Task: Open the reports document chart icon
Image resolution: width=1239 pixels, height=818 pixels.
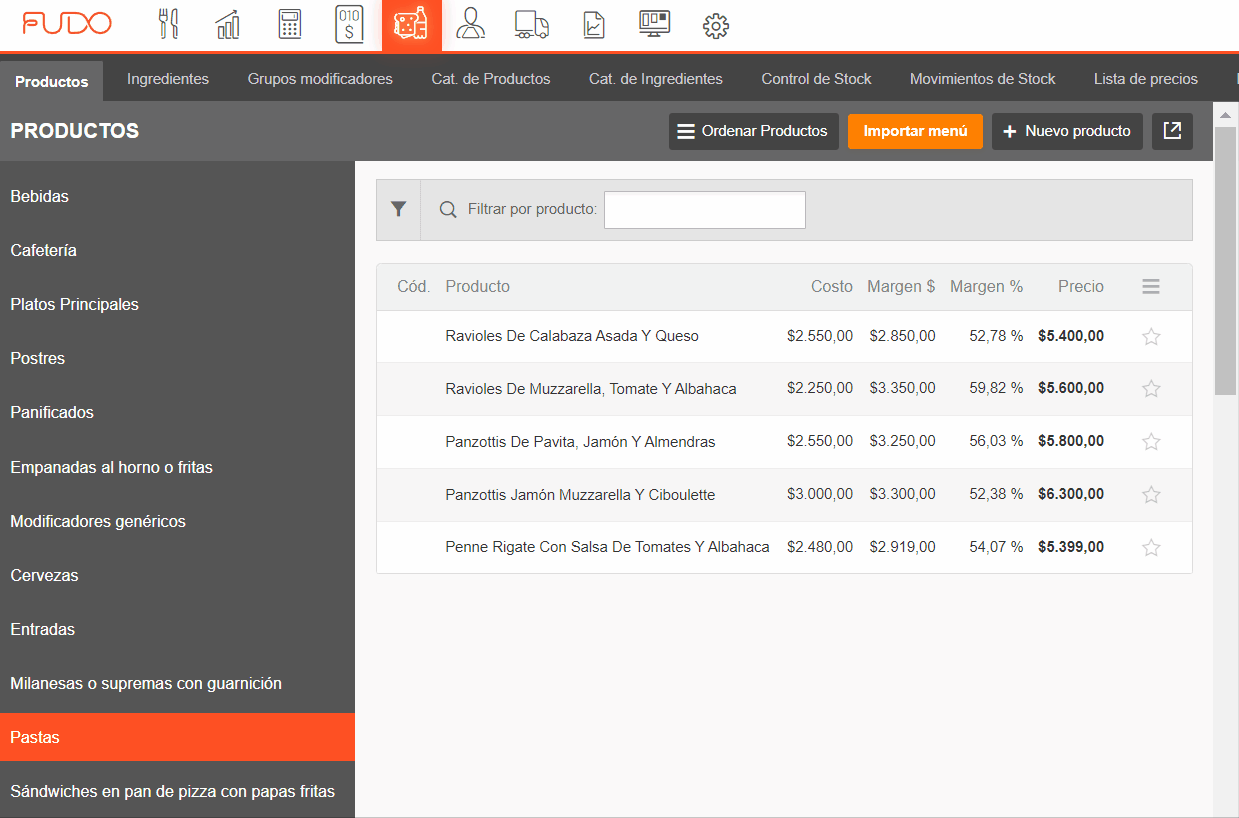Action: [594, 24]
